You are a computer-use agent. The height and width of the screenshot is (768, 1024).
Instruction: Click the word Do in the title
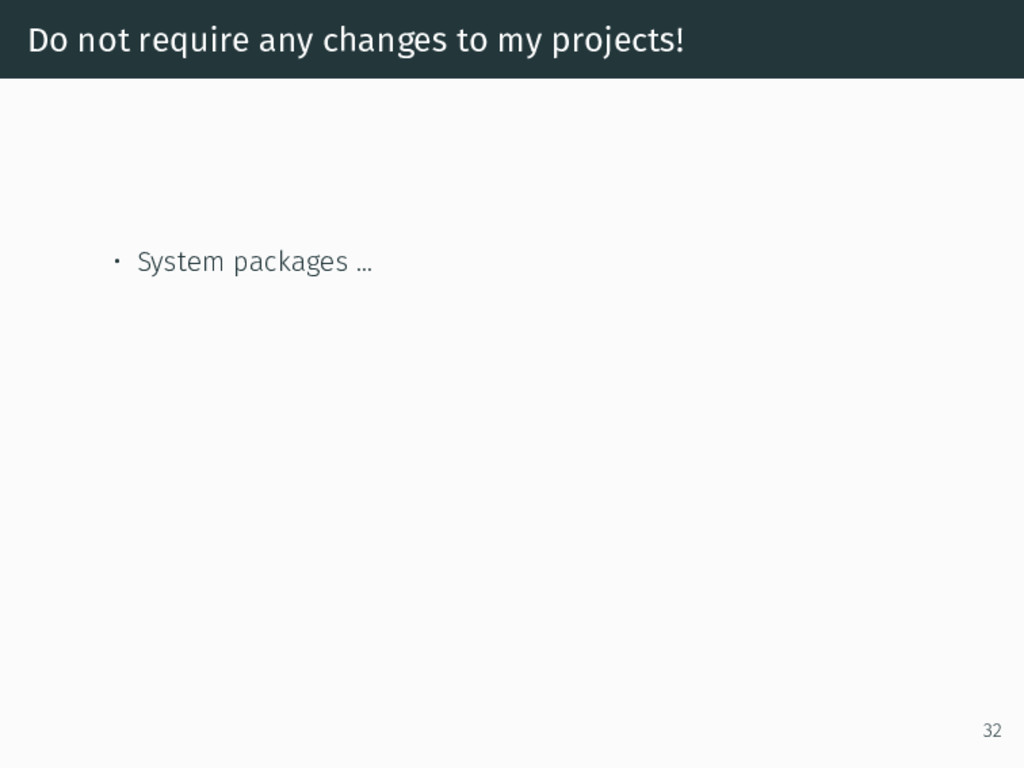coord(48,40)
